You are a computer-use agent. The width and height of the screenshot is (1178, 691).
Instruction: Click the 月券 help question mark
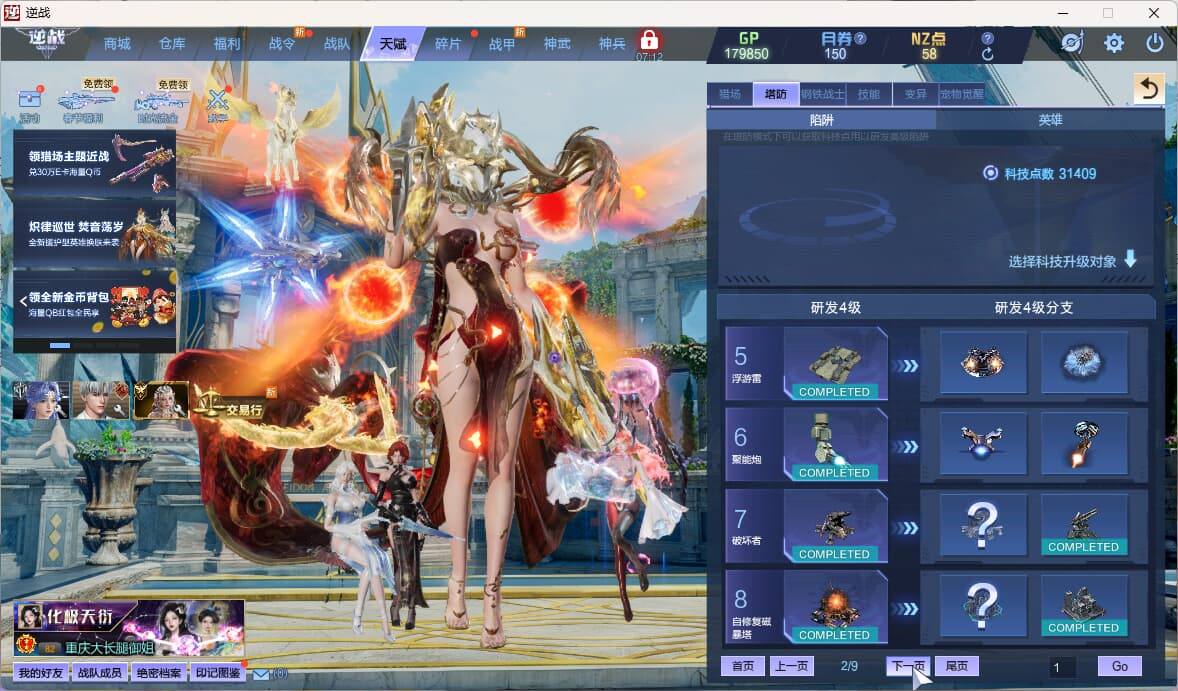(x=861, y=38)
